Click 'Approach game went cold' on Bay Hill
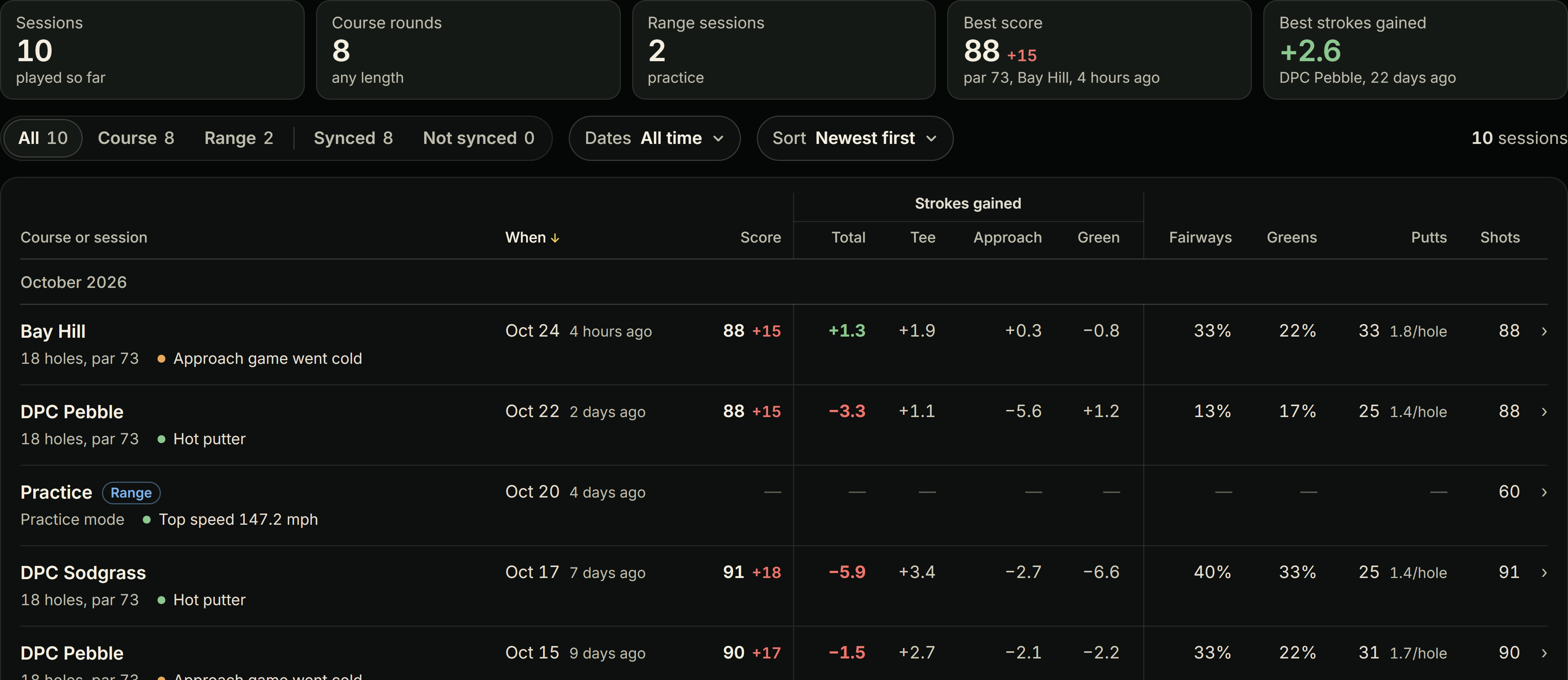Screen dimensions: 1568x680 pyautogui.click(x=268, y=359)
